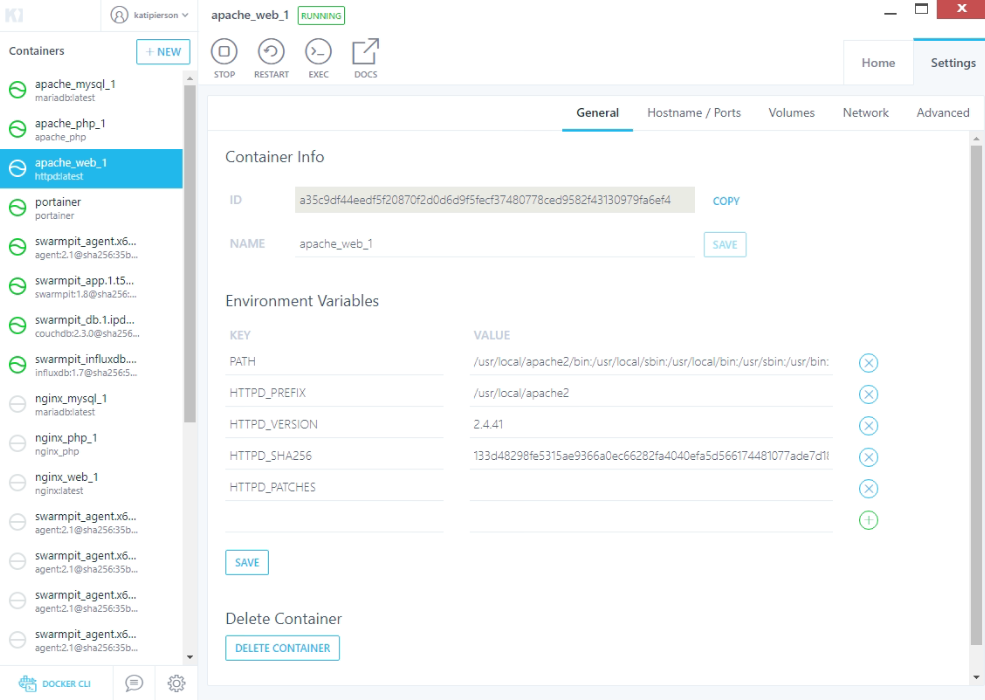
Task: Copy the container ID
Action: (x=726, y=201)
